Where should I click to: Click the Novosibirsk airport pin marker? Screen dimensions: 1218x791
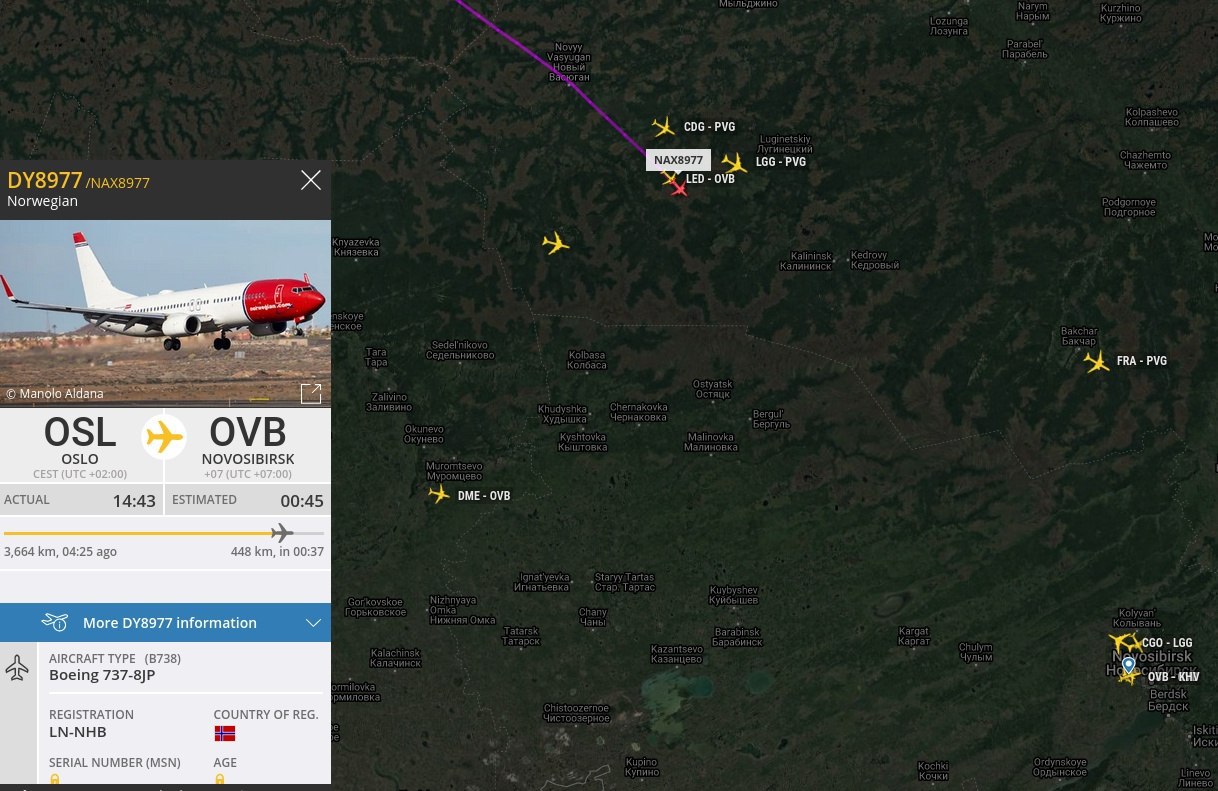tap(1128, 665)
